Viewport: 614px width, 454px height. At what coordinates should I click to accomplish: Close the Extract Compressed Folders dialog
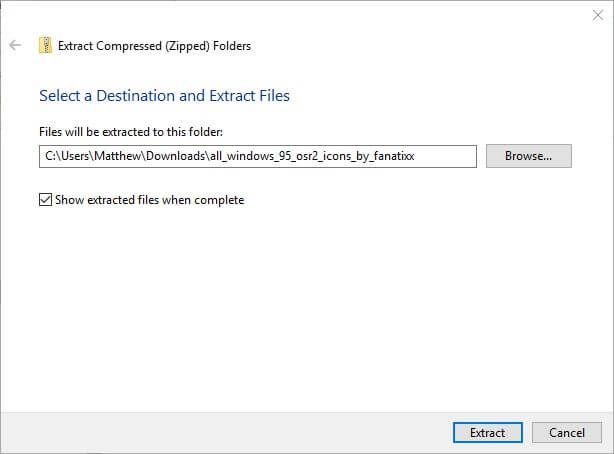pyautogui.click(x=597, y=15)
